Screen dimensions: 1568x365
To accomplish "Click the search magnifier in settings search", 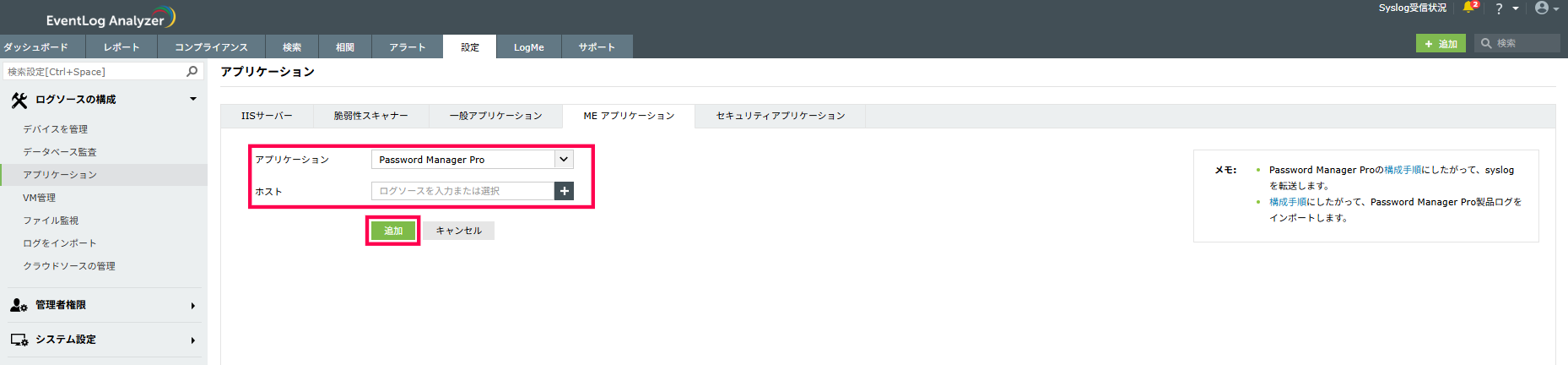I will 192,72.
